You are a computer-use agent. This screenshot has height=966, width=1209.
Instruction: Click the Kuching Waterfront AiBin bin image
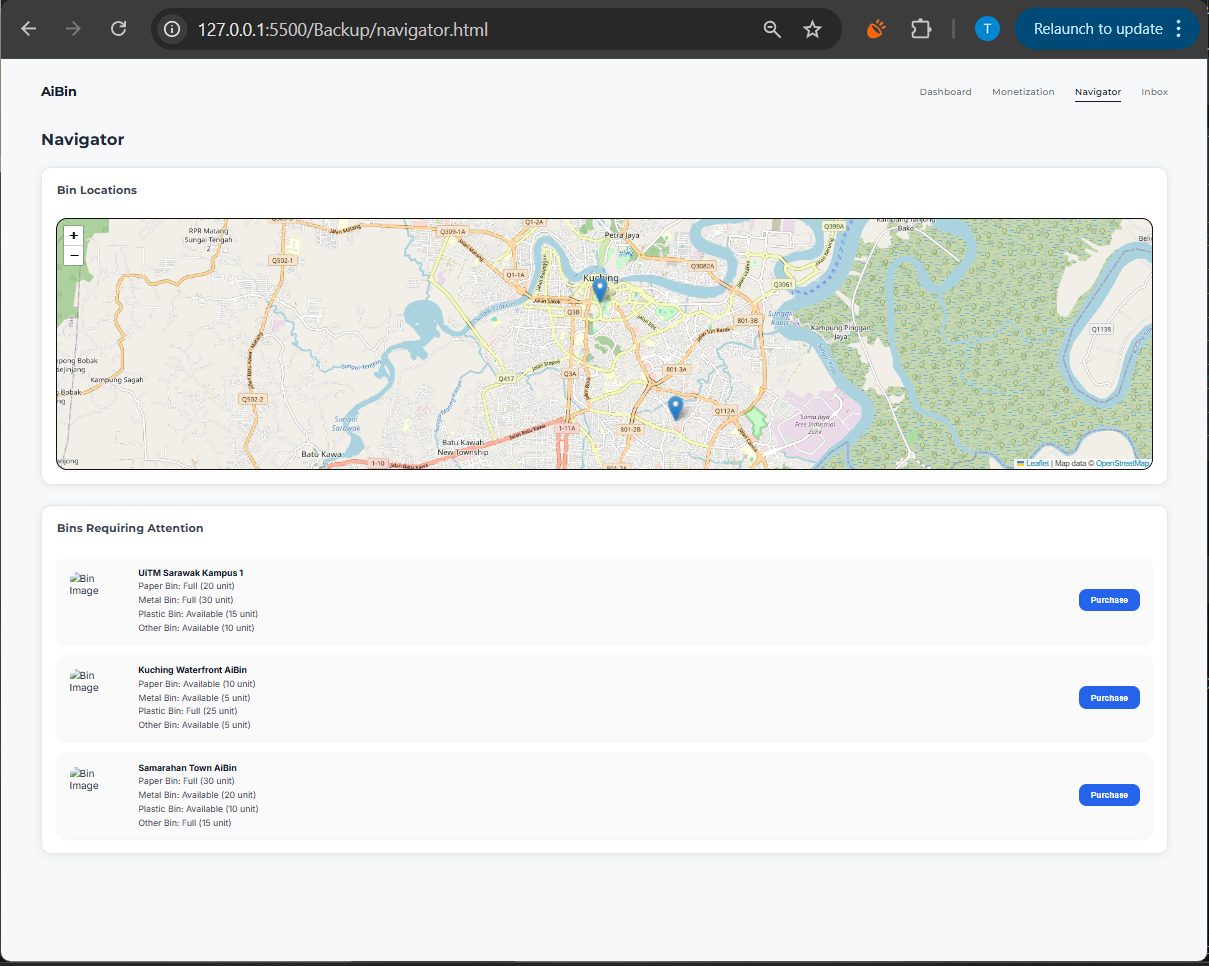(x=84, y=681)
